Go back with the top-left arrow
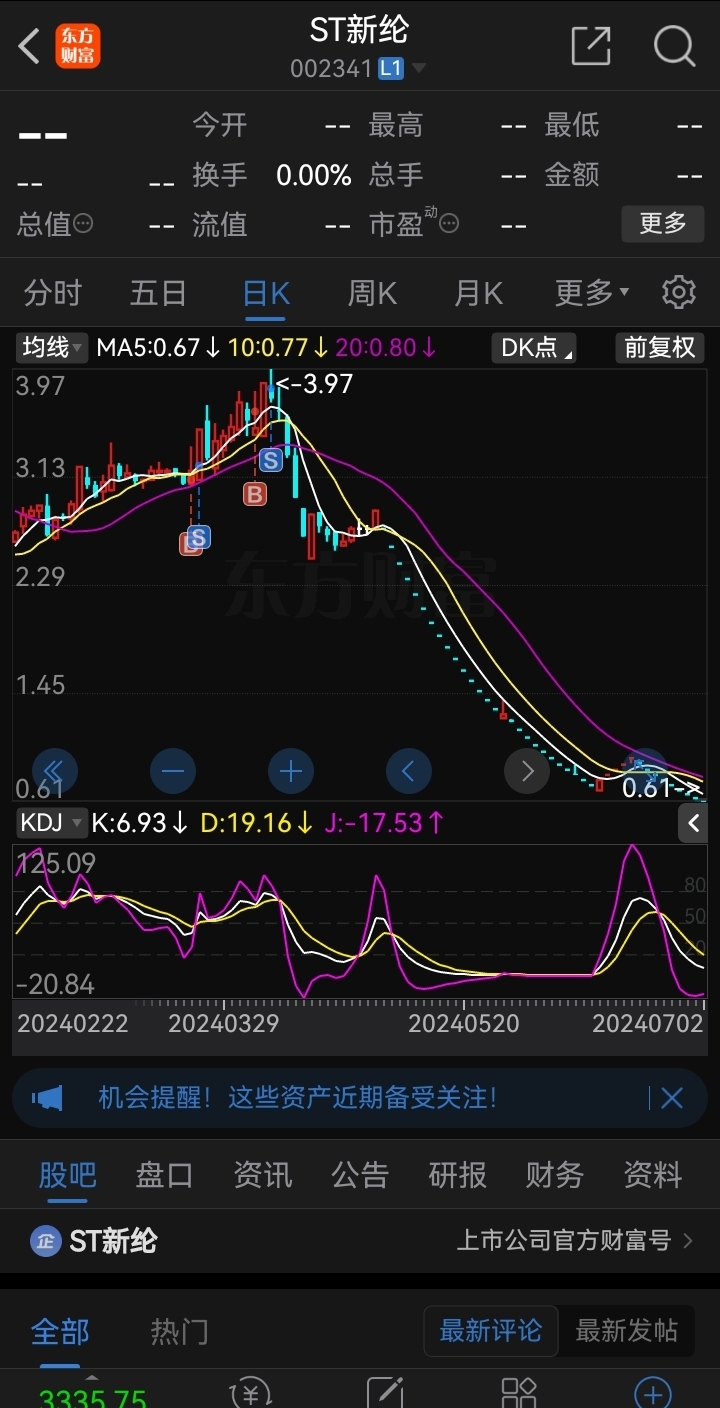 (29, 46)
